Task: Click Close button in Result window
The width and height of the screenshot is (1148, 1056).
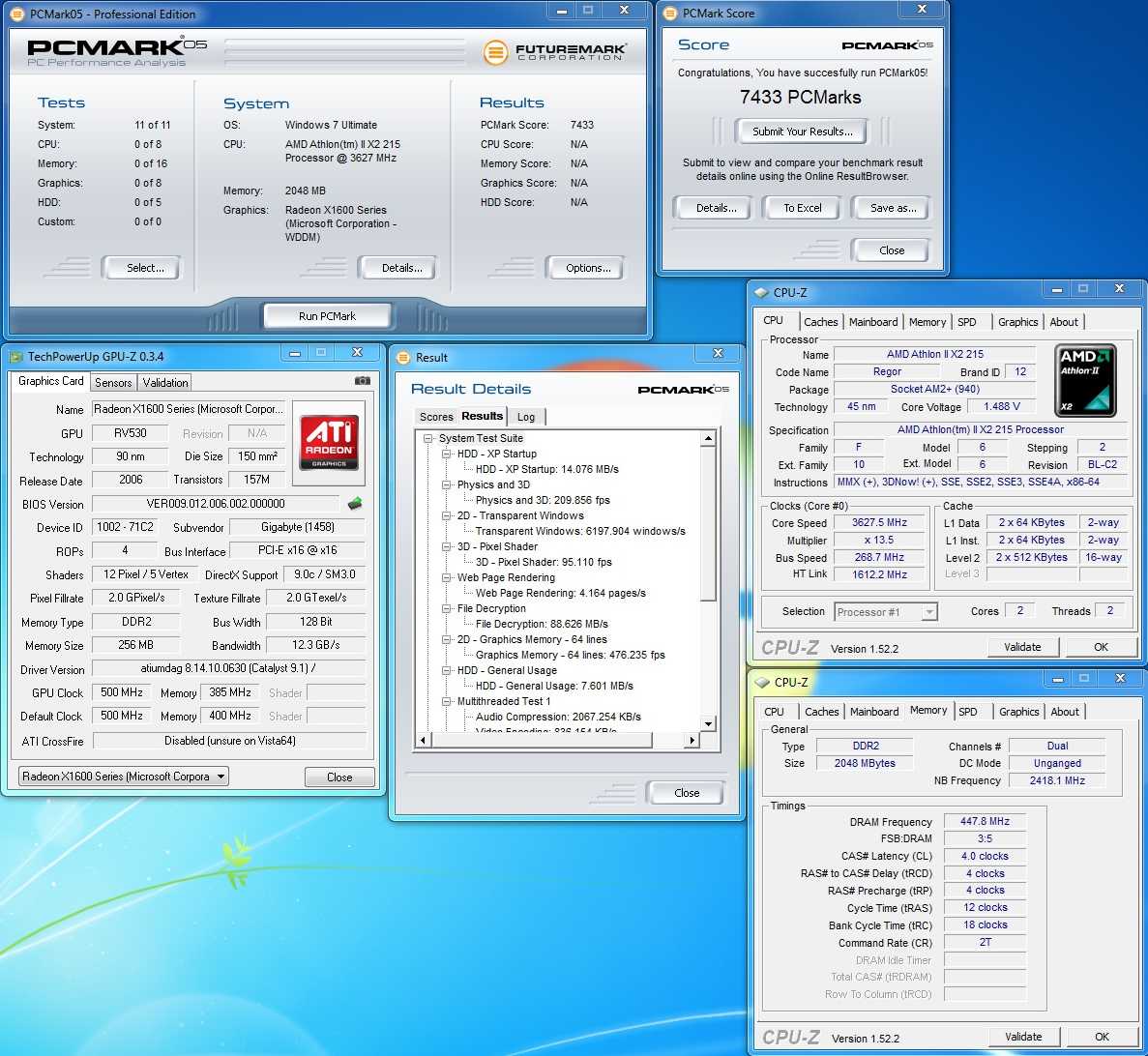Action: (686, 793)
